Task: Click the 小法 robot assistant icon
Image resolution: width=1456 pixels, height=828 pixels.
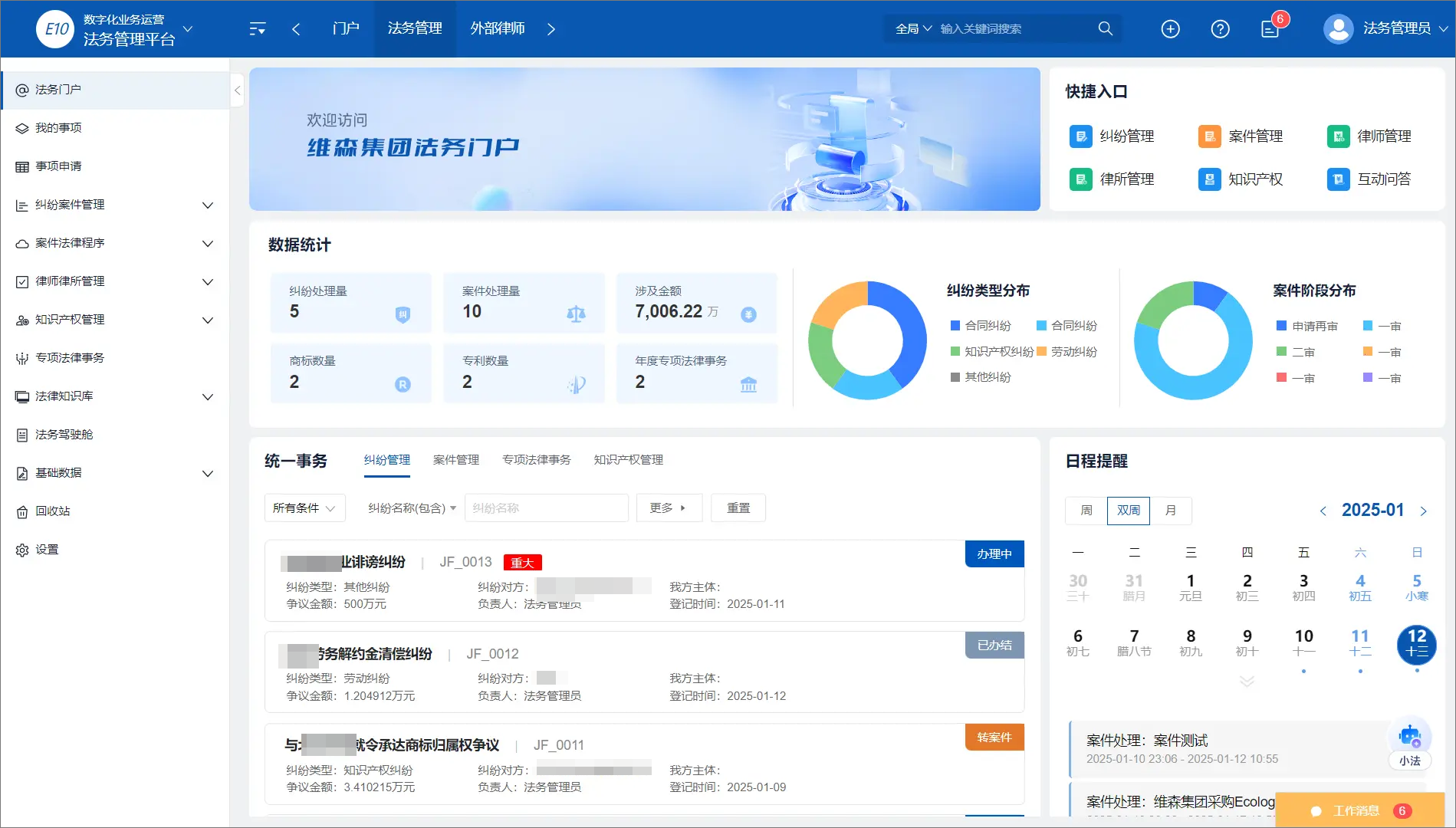Action: pyautogui.click(x=1409, y=742)
